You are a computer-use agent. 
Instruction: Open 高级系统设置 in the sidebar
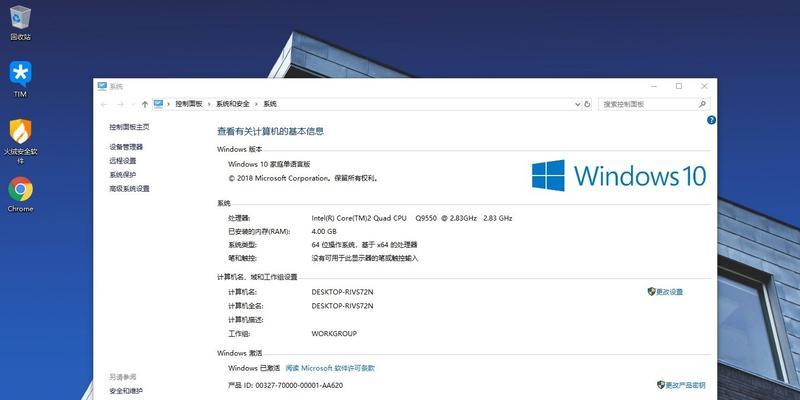click(x=129, y=189)
